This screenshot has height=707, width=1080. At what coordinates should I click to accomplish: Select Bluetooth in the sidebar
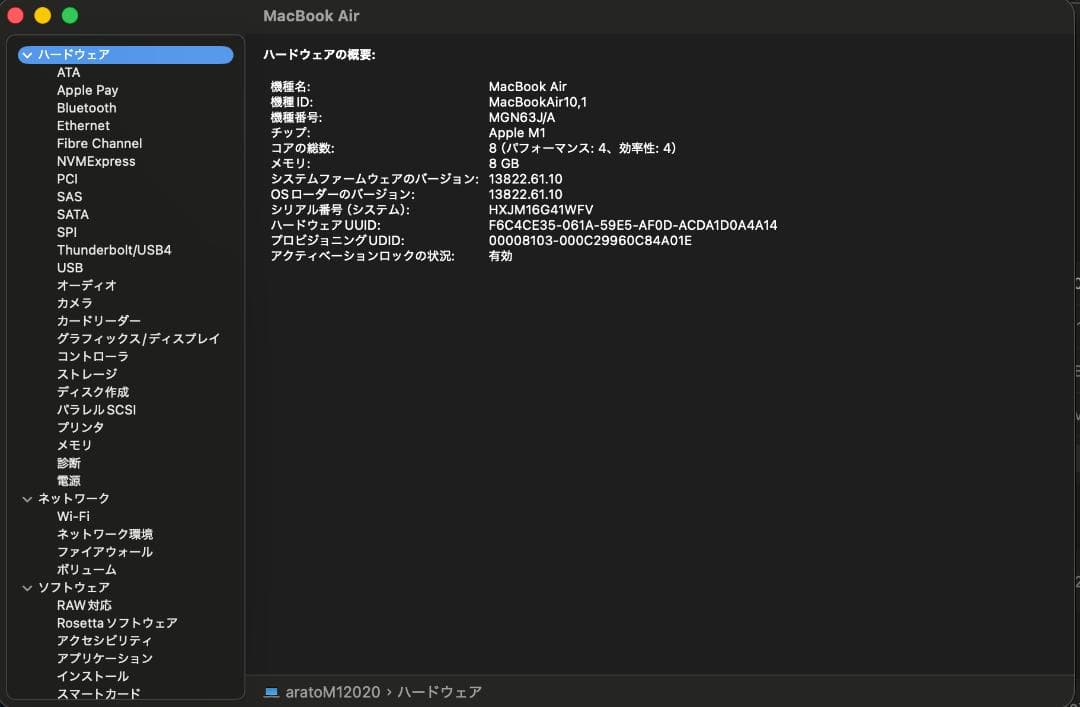pos(87,108)
